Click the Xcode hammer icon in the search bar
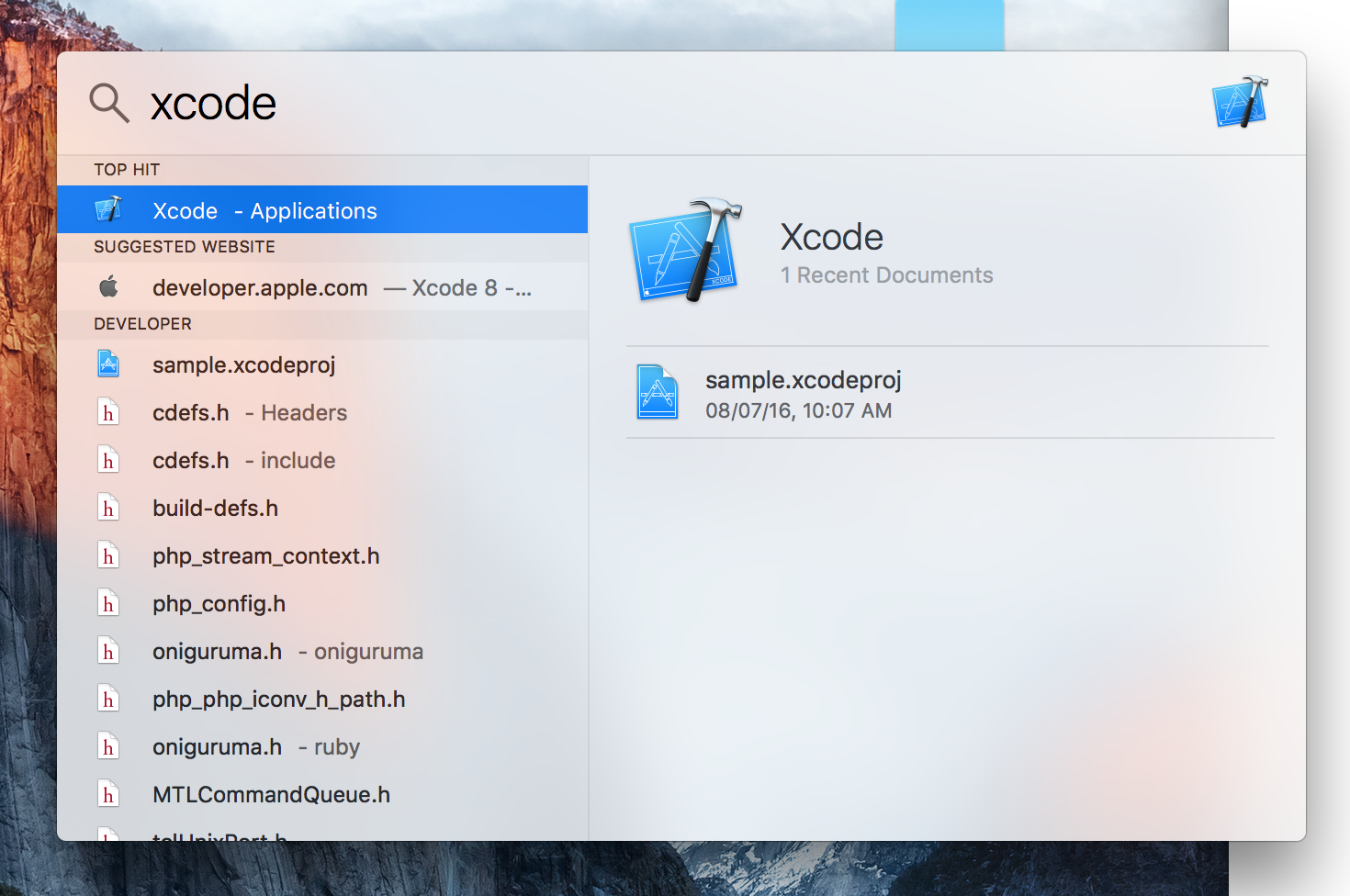1350x896 pixels. pyautogui.click(x=1239, y=102)
